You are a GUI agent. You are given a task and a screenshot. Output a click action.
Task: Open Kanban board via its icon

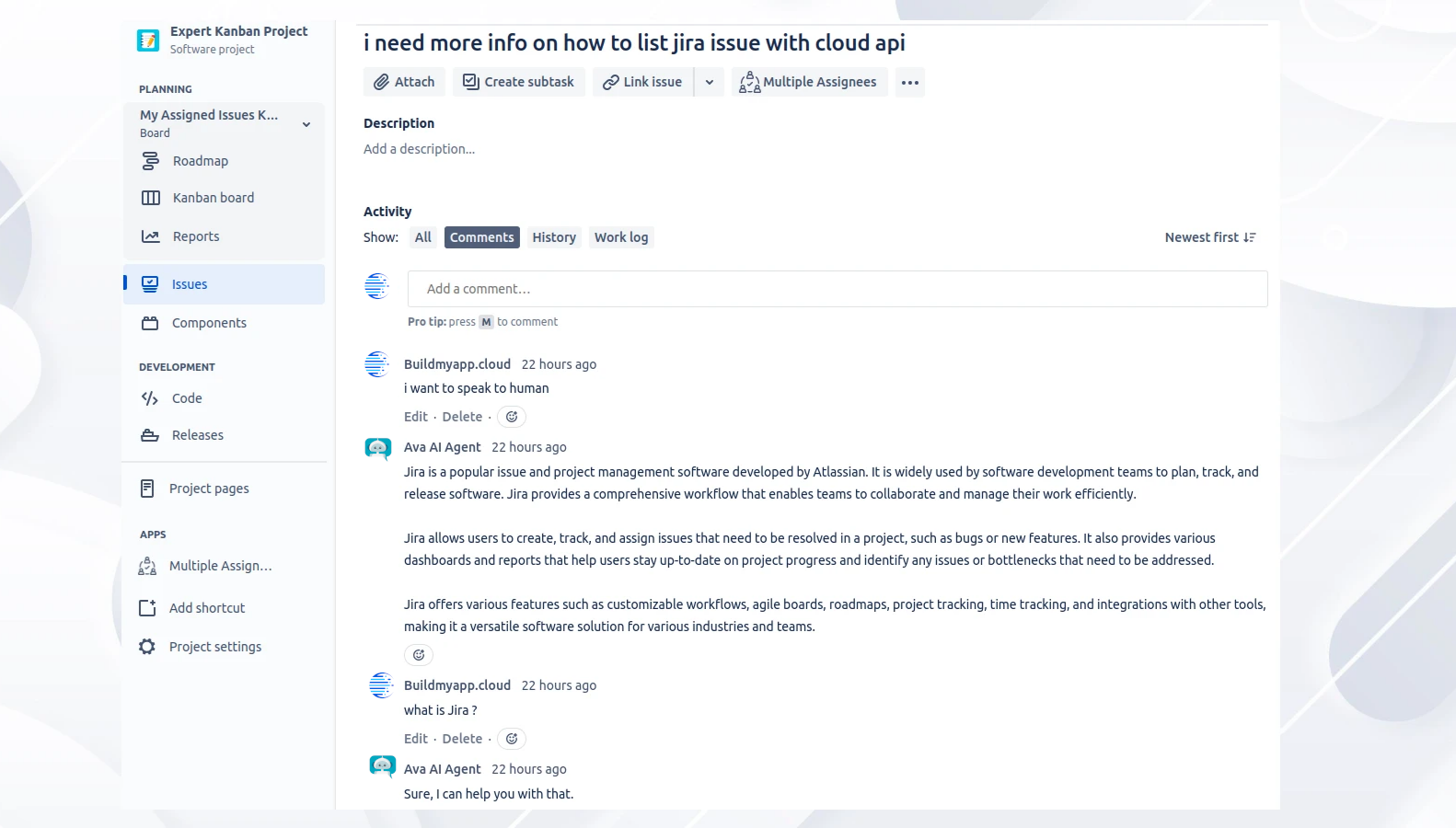(x=150, y=198)
